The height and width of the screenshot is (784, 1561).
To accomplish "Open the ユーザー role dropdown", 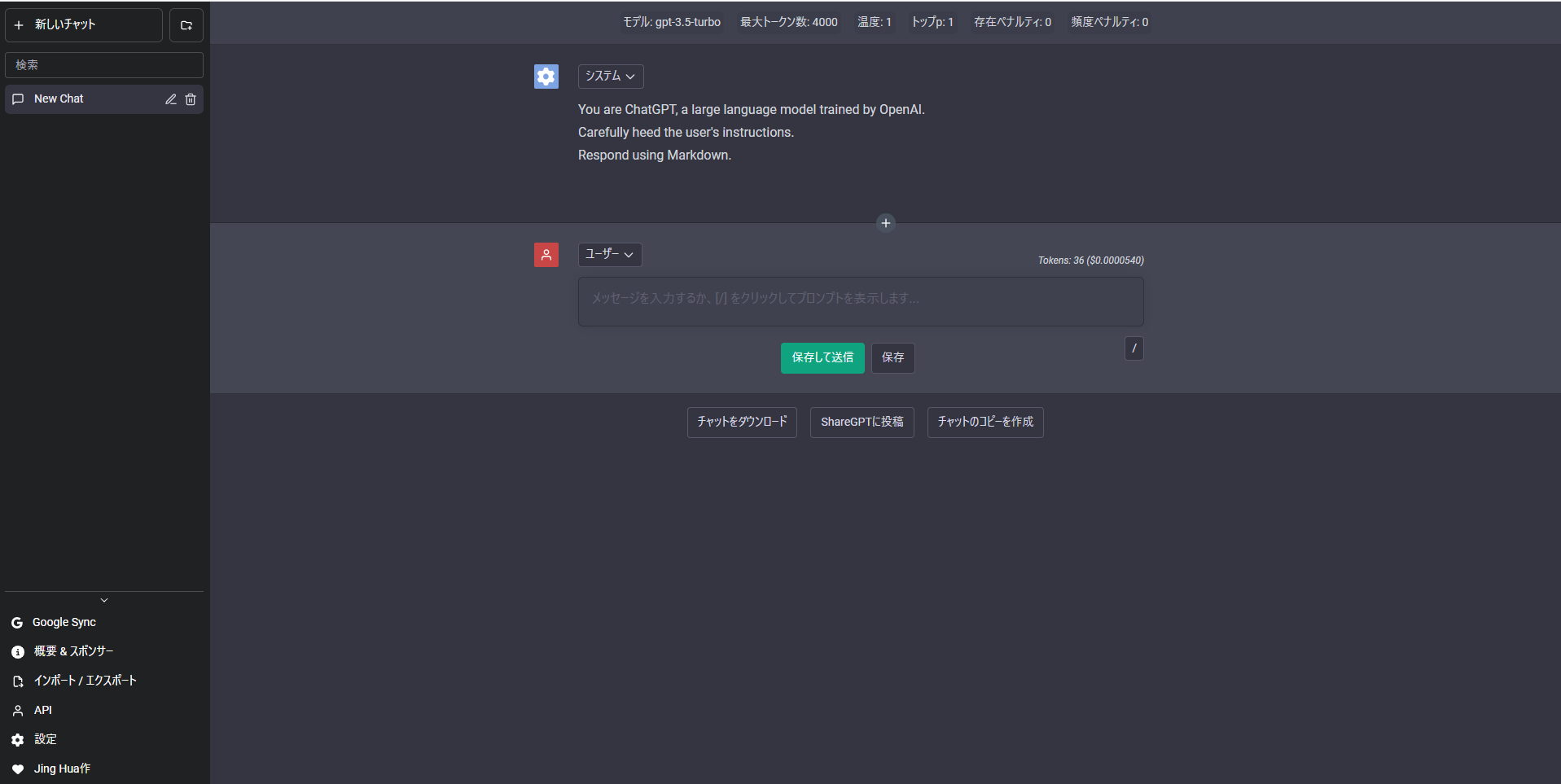I will pos(609,255).
